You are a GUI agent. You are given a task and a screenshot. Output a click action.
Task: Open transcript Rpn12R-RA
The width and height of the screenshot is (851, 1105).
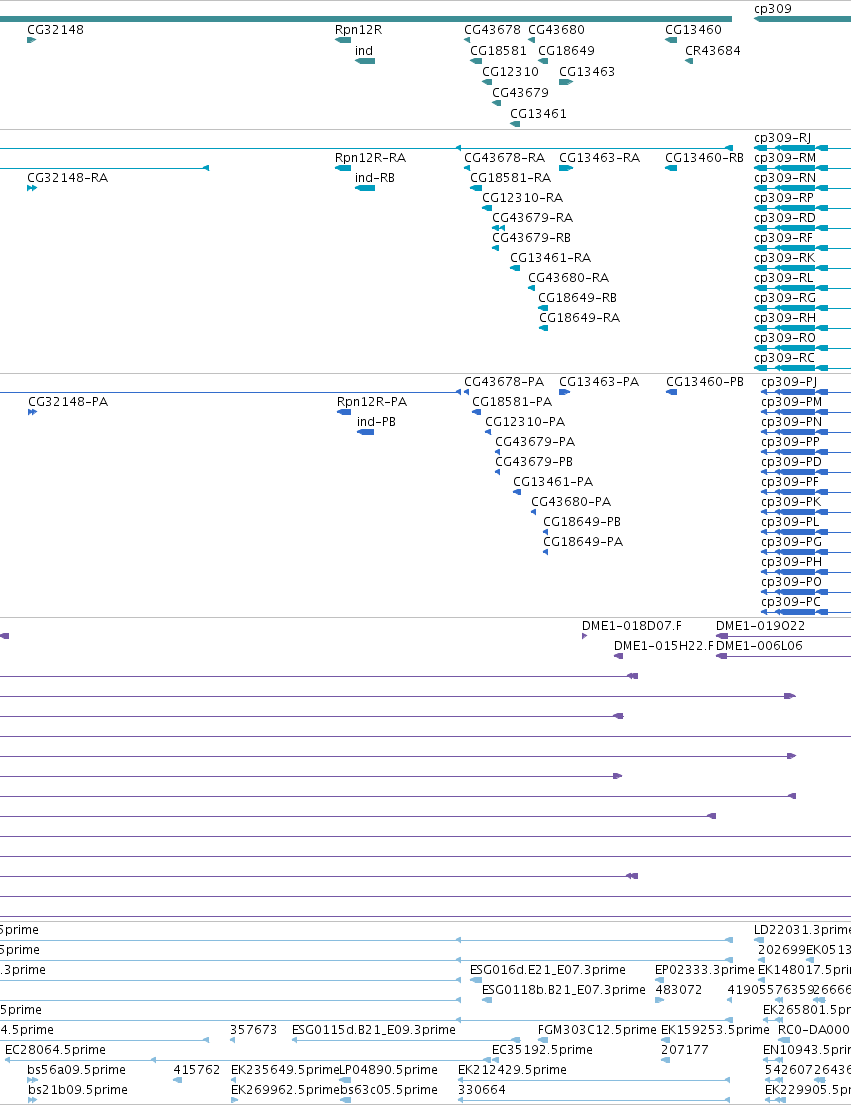pyautogui.click(x=370, y=158)
